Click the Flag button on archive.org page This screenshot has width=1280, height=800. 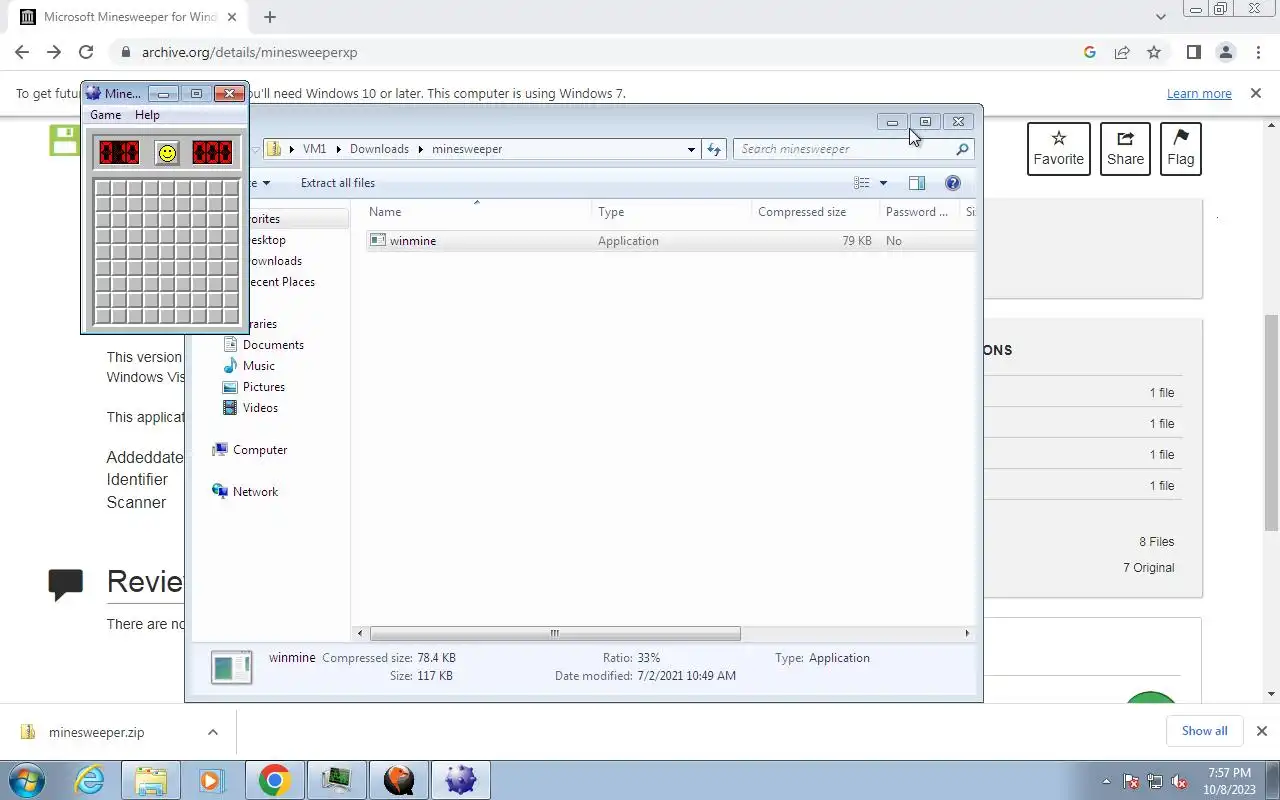[1181, 149]
